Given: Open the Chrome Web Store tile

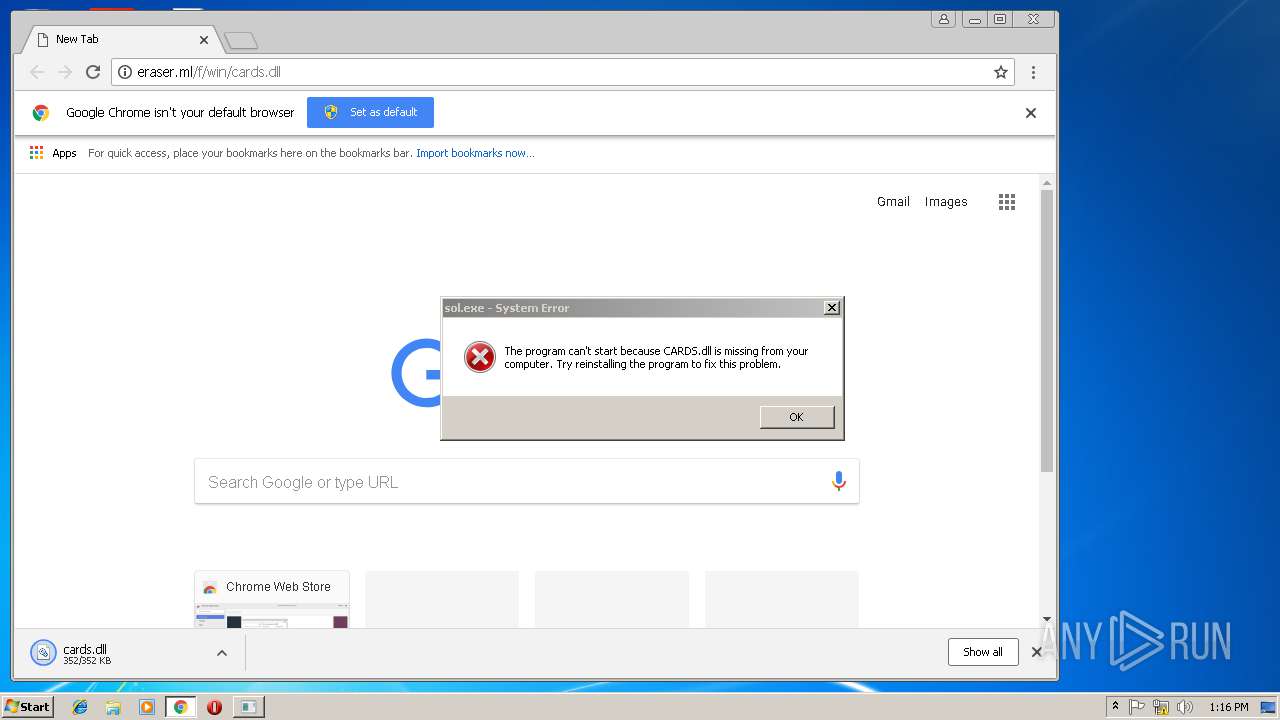Looking at the screenshot, I should [272, 599].
